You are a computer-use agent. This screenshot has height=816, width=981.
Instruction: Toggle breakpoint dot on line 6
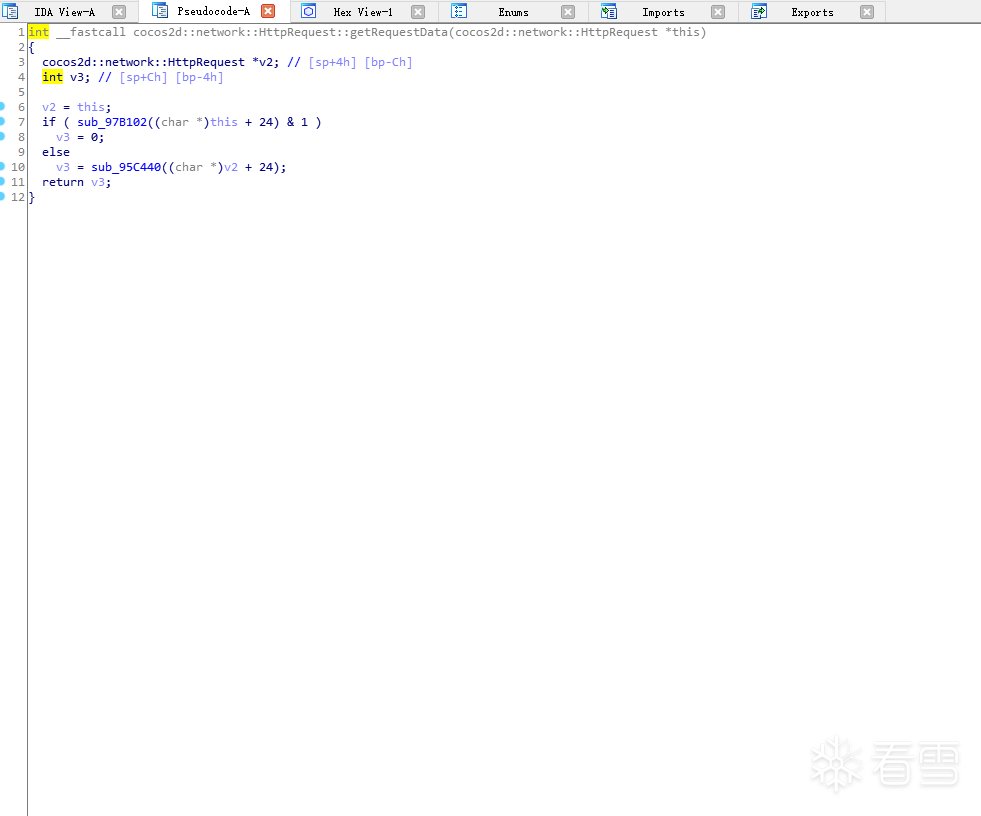2,106
